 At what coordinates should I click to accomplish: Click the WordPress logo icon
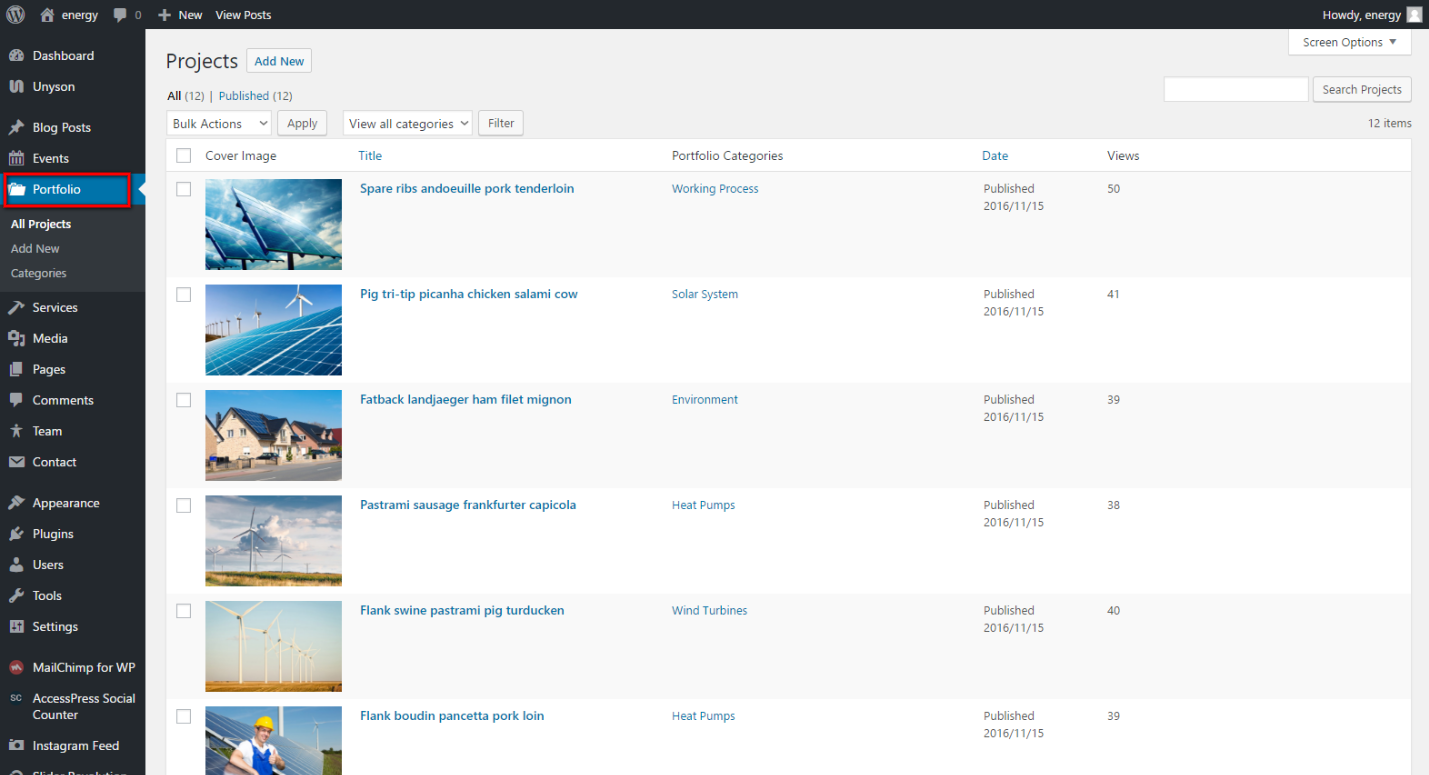coord(15,15)
